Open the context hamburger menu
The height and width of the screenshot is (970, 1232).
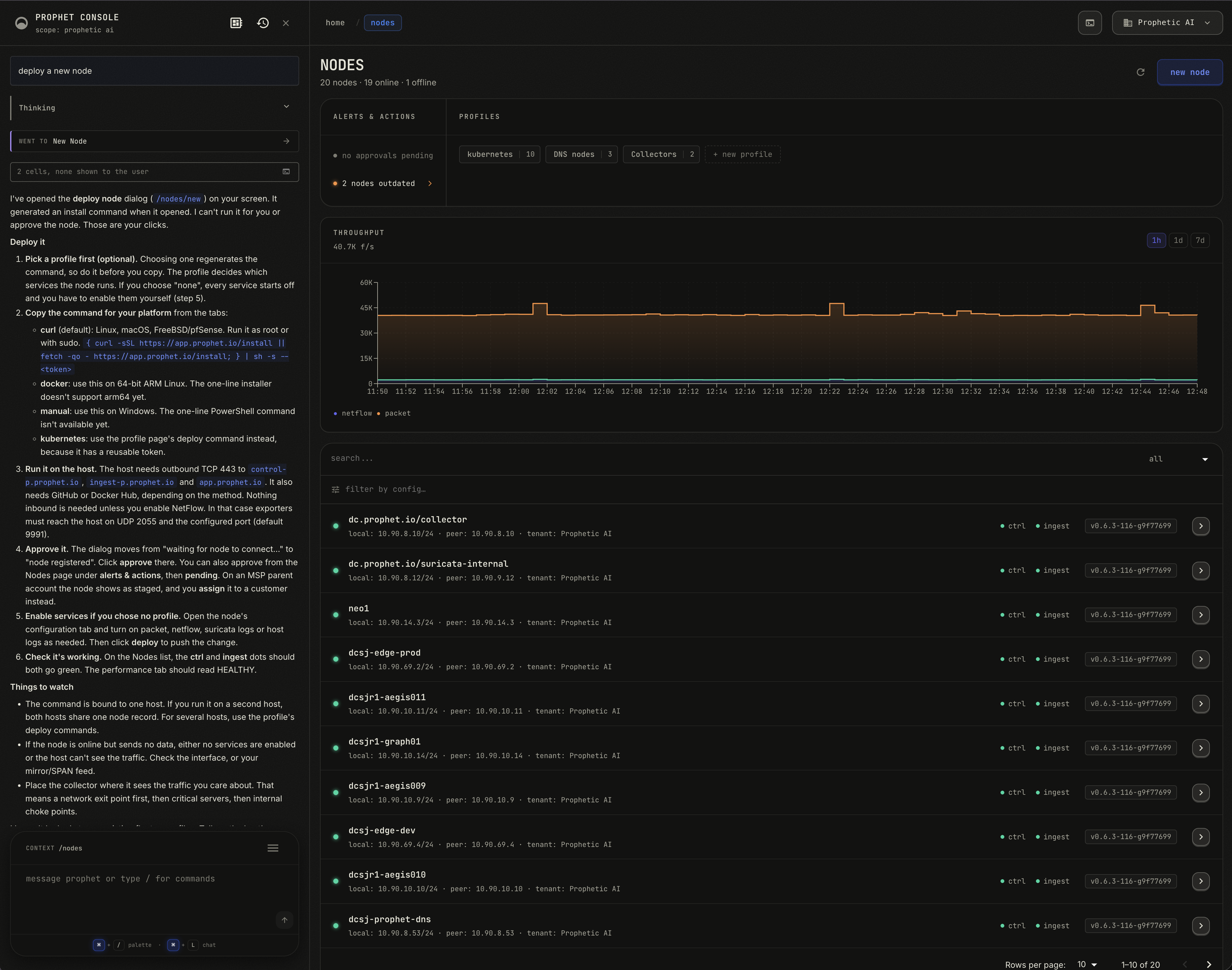pos(272,848)
